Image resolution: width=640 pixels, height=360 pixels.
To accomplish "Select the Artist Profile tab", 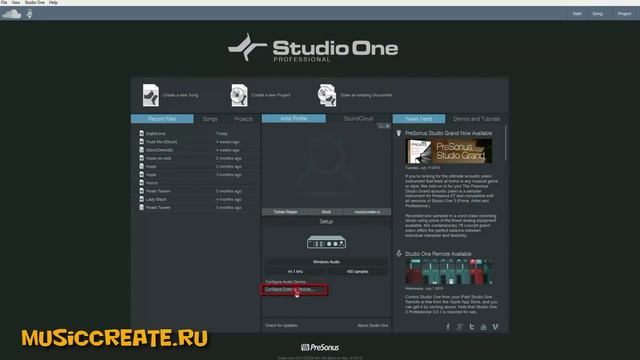I will tap(294, 118).
